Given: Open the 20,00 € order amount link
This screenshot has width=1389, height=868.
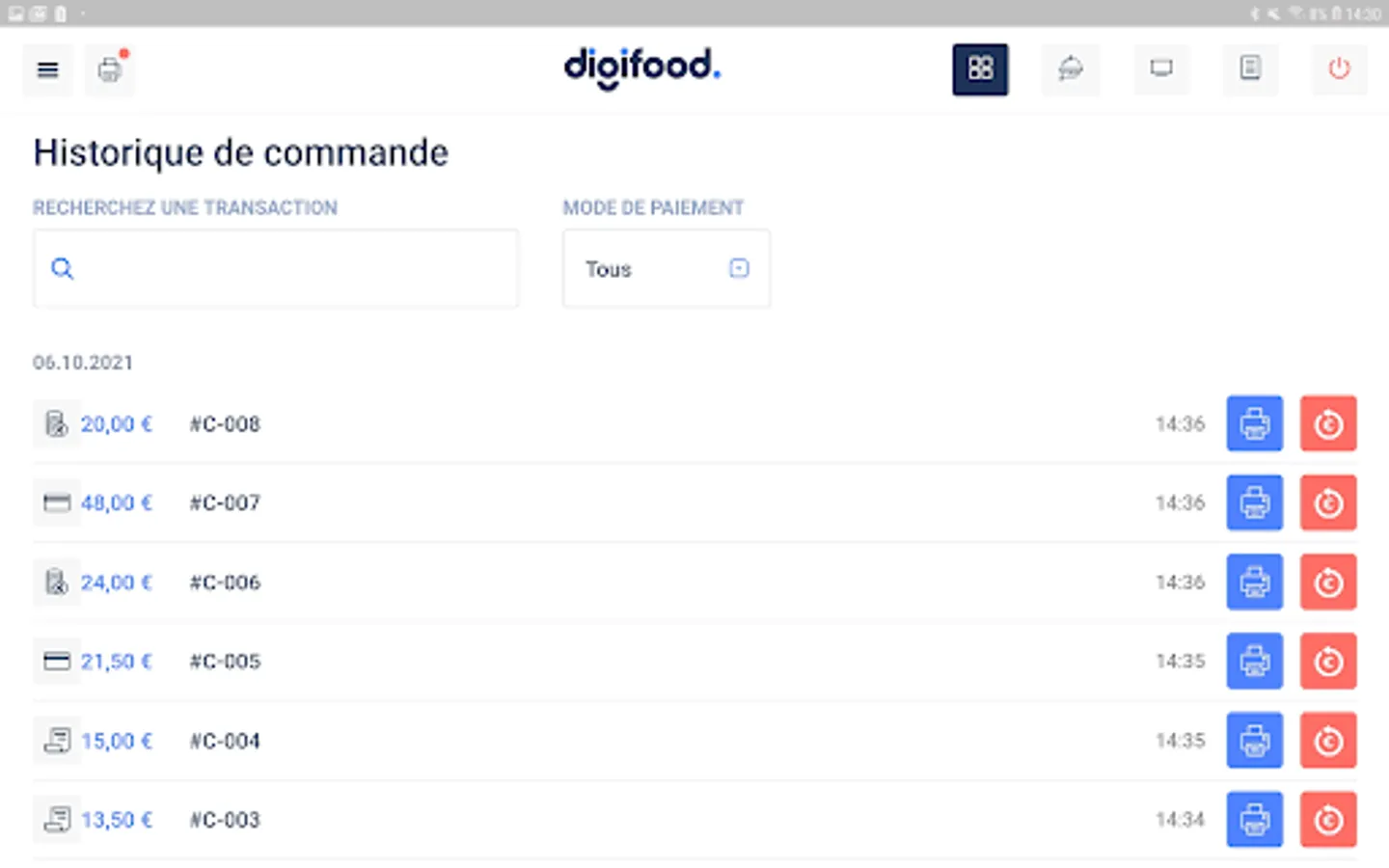Looking at the screenshot, I should pyautogui.click(x=117, y=424).
